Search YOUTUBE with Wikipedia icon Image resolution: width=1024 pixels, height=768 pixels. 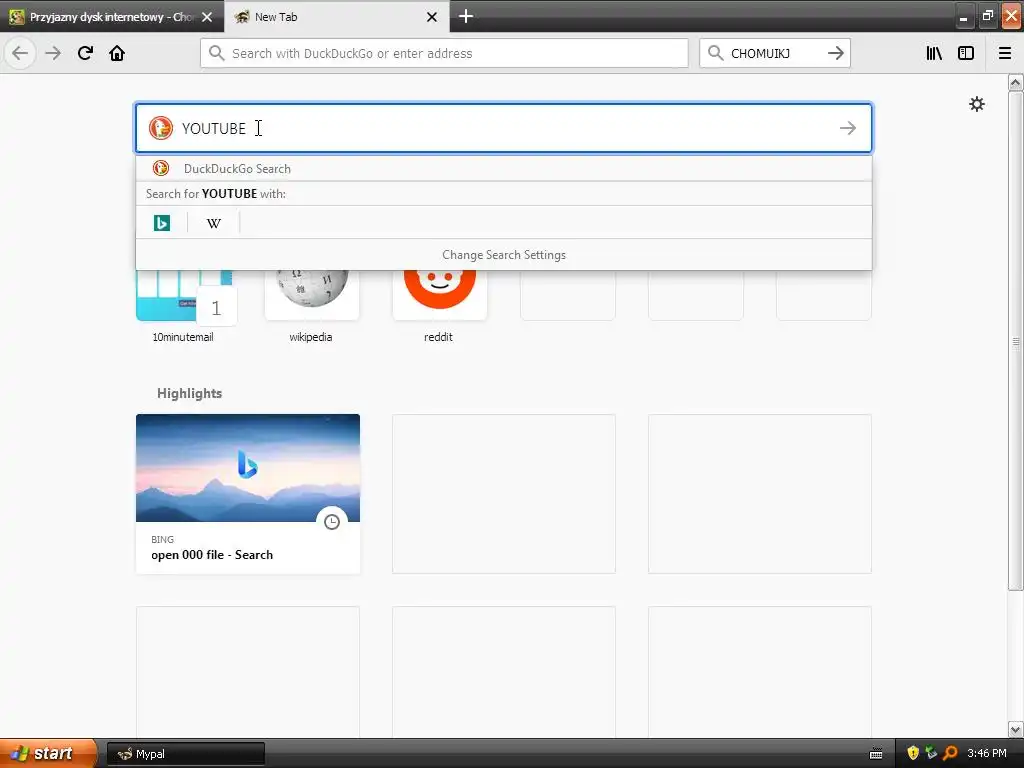click(214, 223)
